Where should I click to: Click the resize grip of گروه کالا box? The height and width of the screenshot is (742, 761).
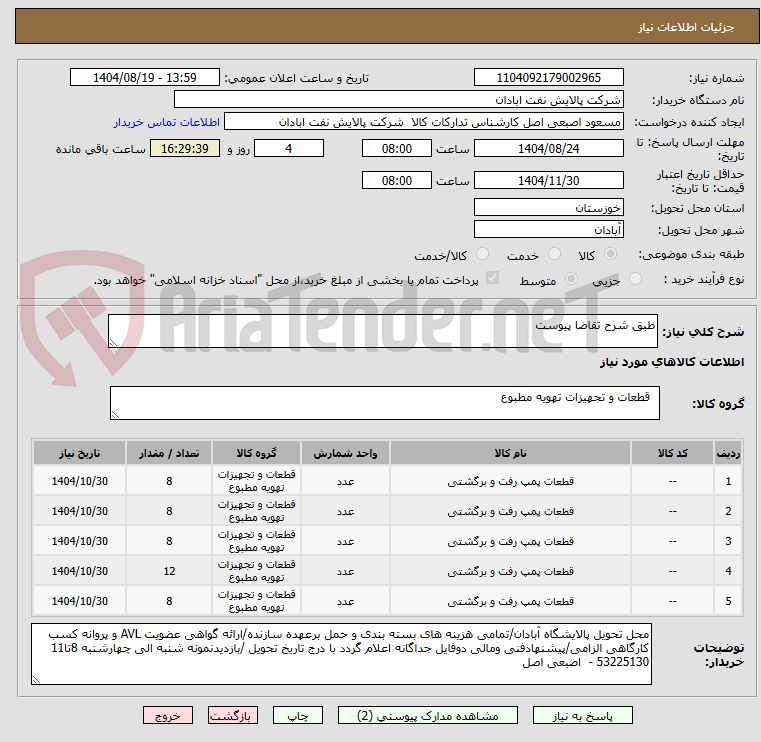click(x=116, y=415)
